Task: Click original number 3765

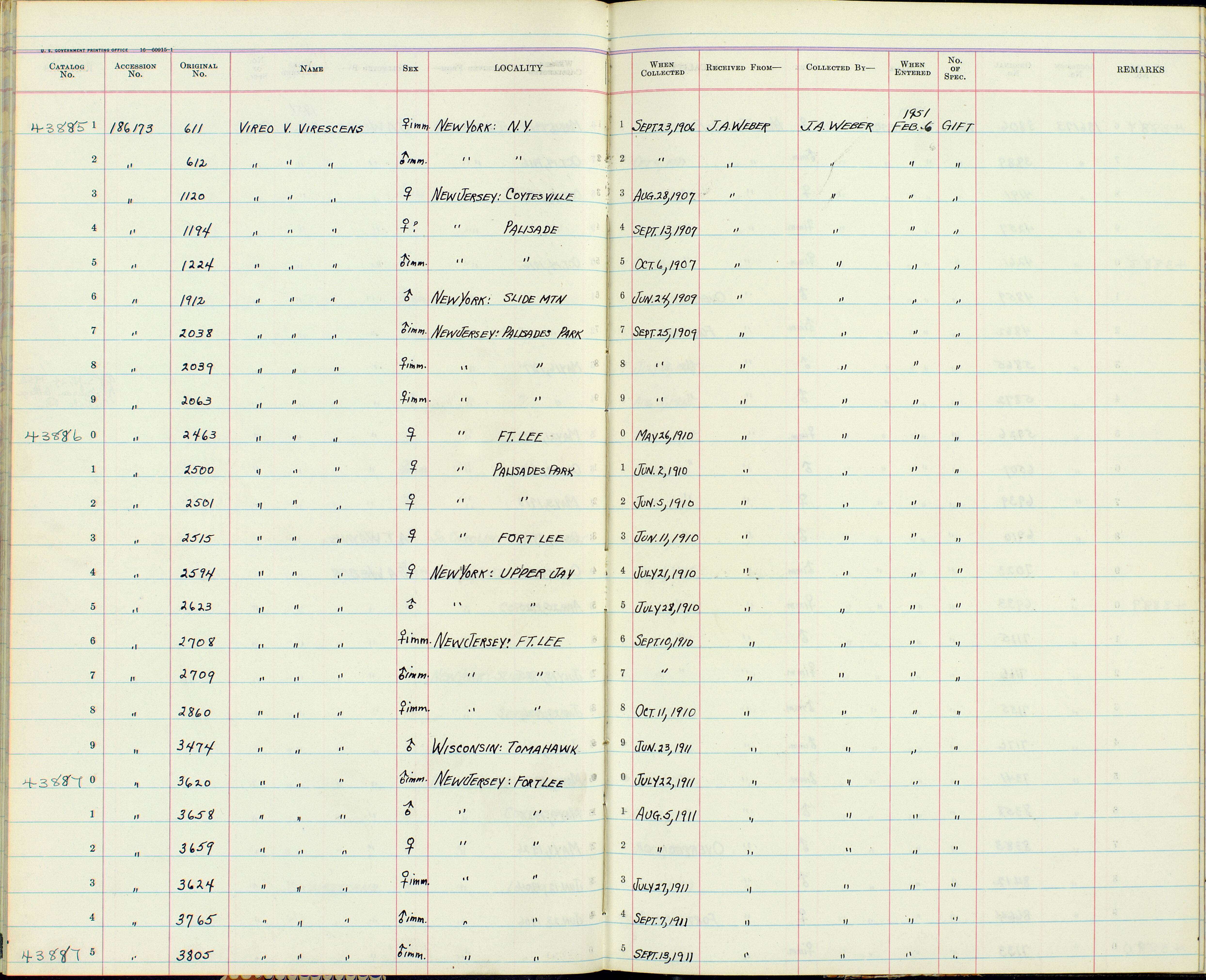Action: pos(195,920)
